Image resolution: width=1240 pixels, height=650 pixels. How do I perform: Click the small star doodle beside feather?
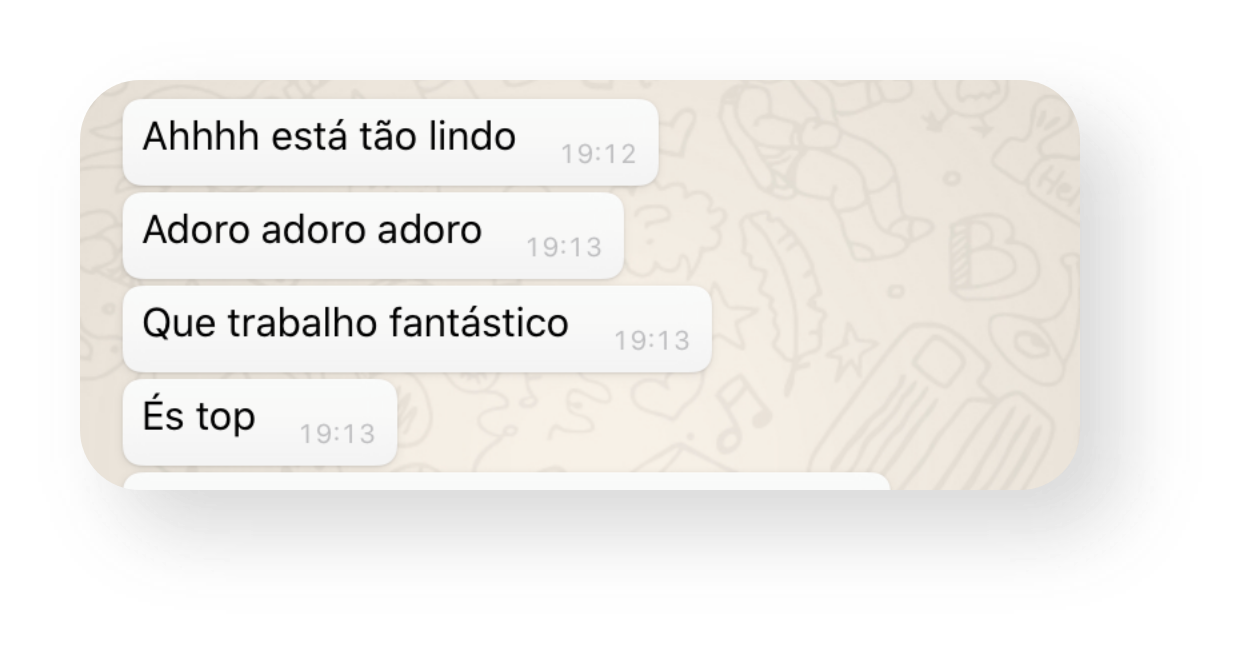pyautogui.click(x=852, y=350)
